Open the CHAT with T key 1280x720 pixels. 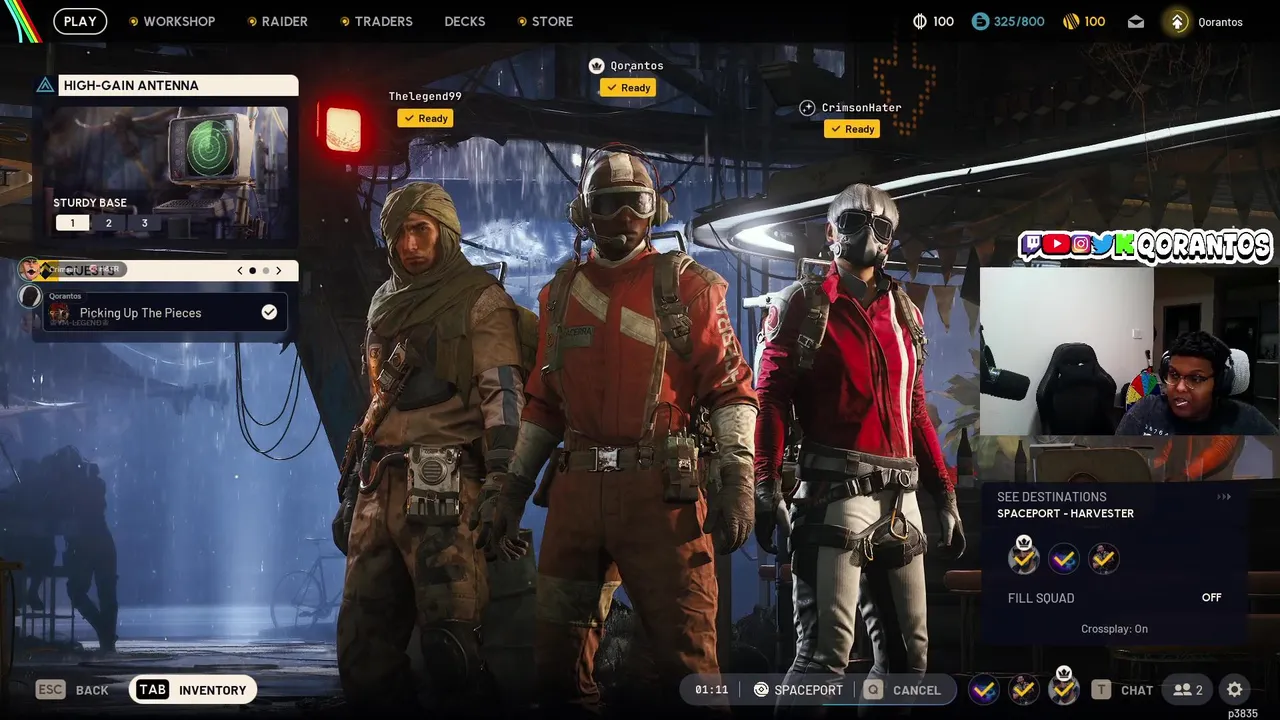tap(1123, 690)
